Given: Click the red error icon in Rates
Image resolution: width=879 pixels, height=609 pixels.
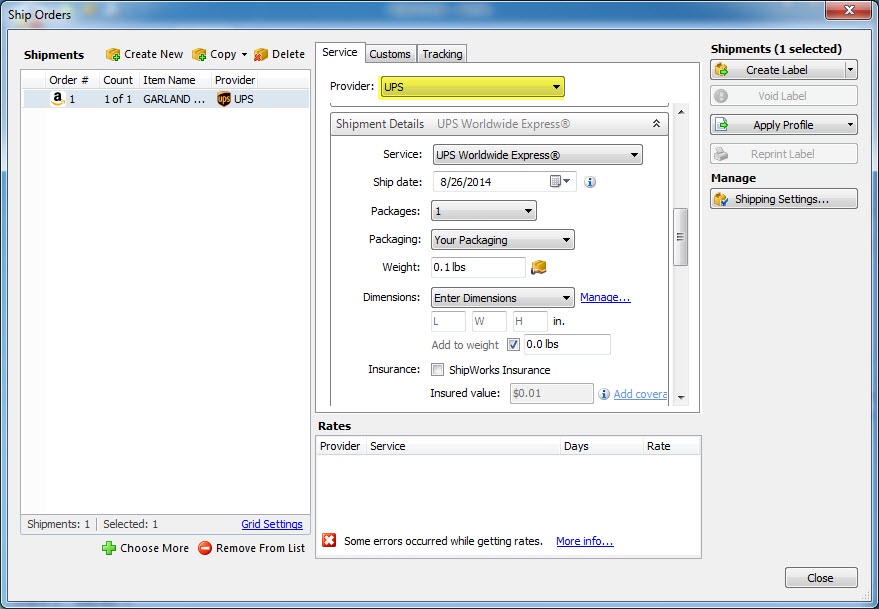Looking at the screenshot, I should [329, 540].
